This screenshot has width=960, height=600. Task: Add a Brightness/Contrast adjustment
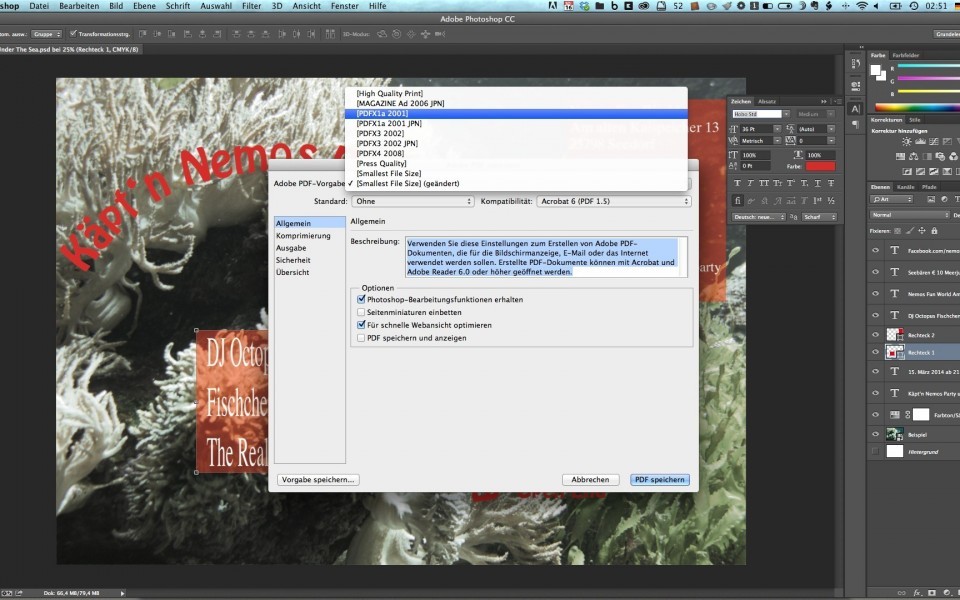click(x=907, y=141)
